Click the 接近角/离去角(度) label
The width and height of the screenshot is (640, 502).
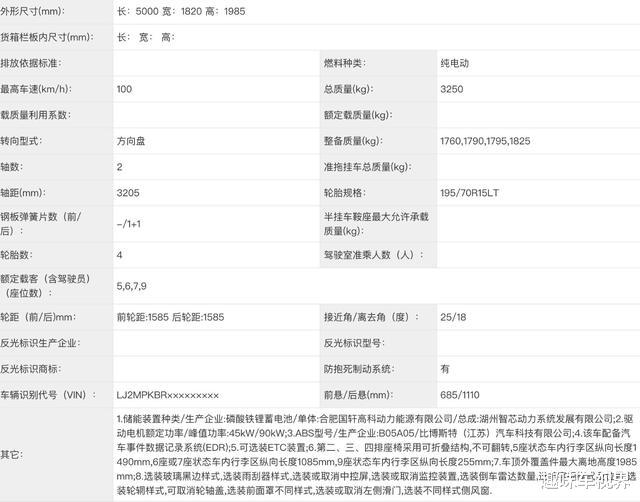point(371,317)
